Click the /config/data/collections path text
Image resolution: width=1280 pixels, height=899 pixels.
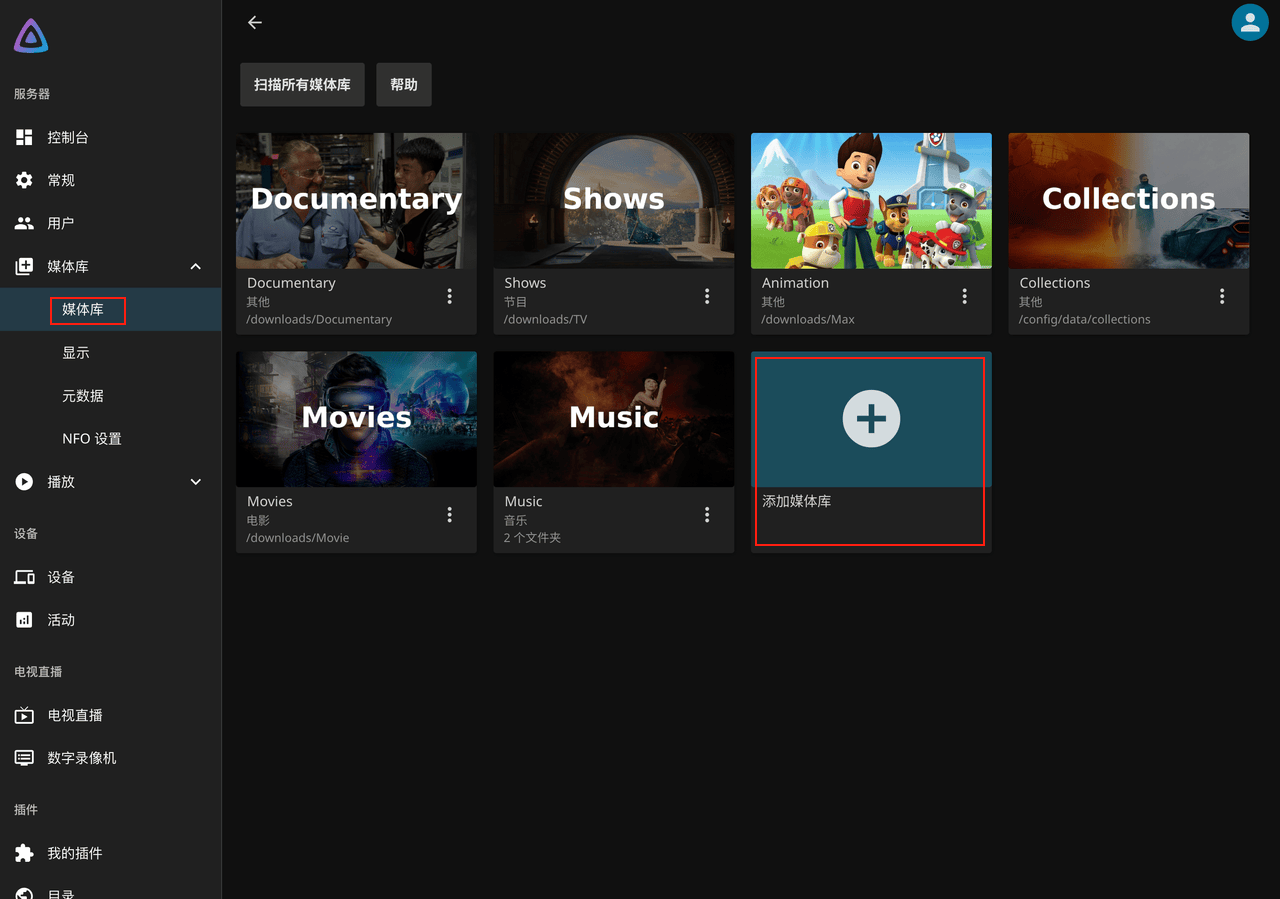coord(1085,319)
